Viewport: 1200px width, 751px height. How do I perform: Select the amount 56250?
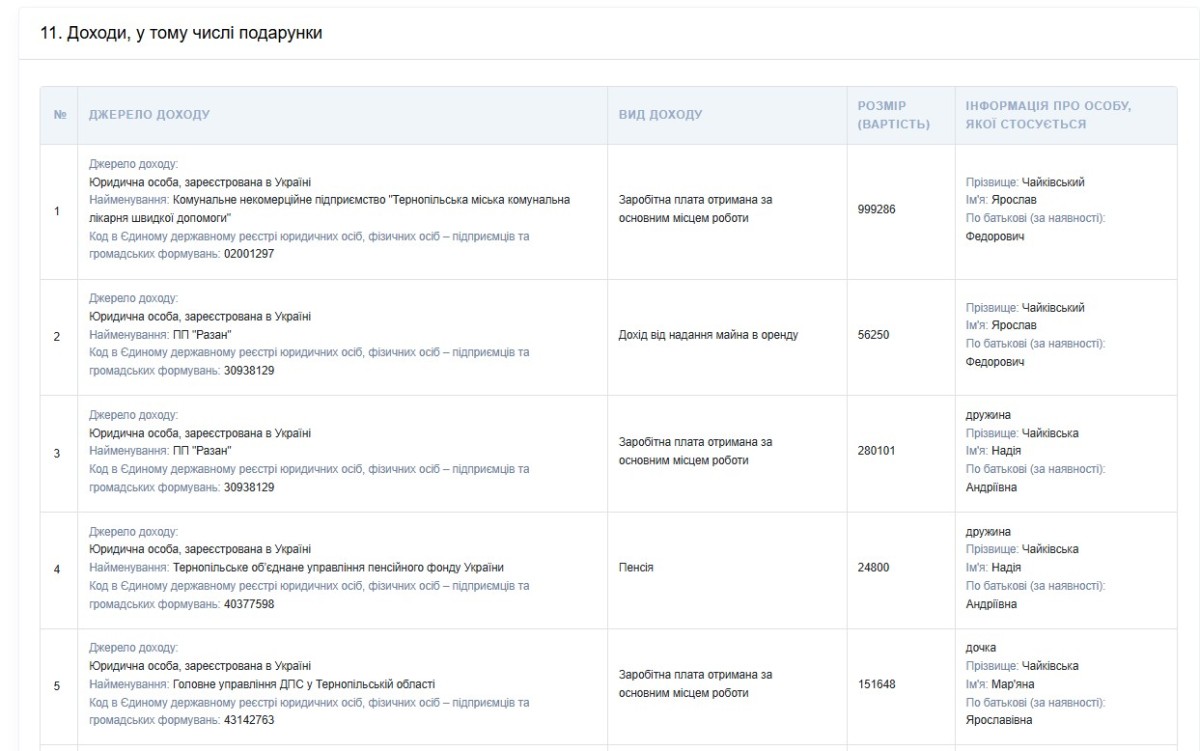874,335
